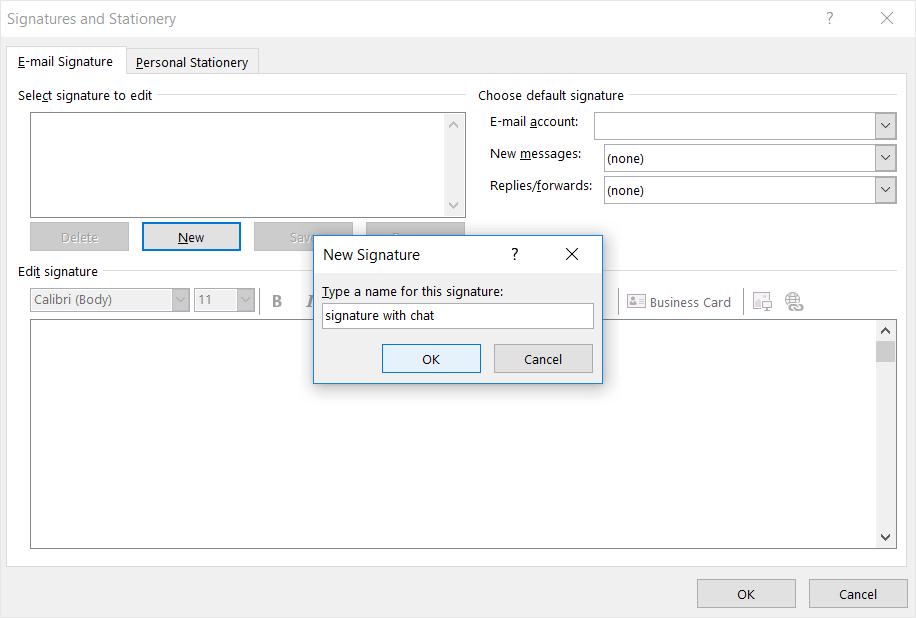Expand the New messages dropdown showing (none)
916x618 pixels.
(885, 158)
